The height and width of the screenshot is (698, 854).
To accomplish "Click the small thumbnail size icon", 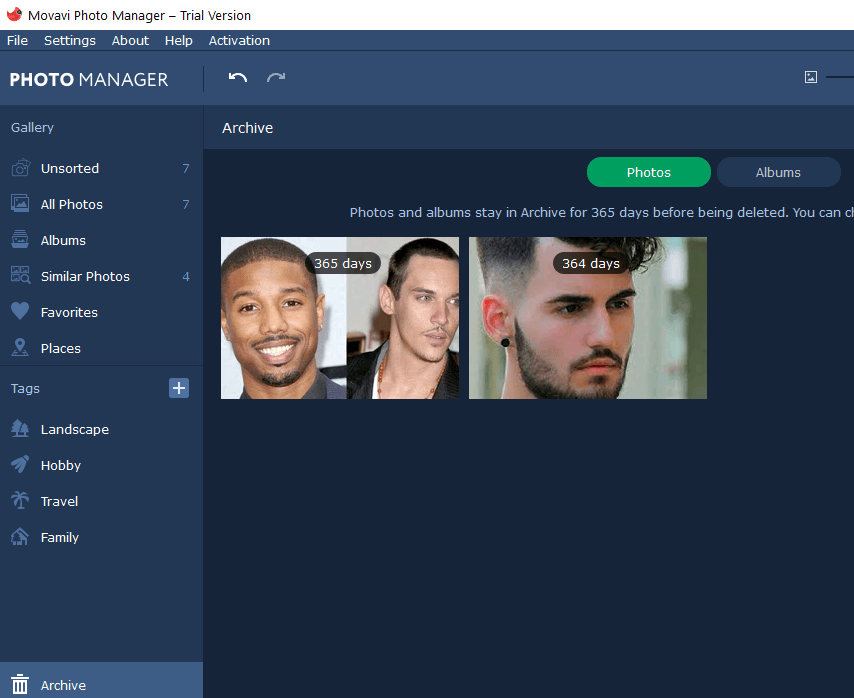I will click(x=811, y=77).
